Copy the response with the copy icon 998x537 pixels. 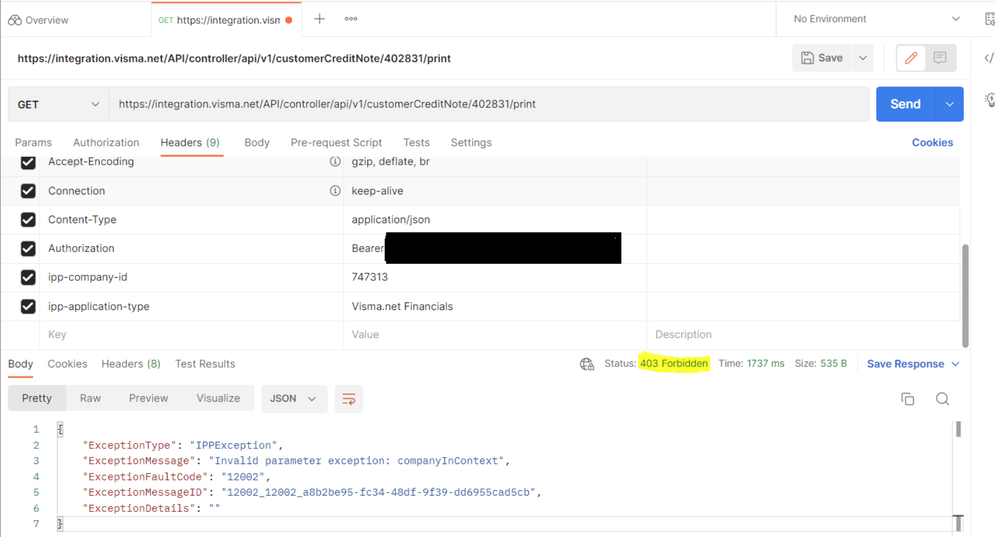coord(908,399)
